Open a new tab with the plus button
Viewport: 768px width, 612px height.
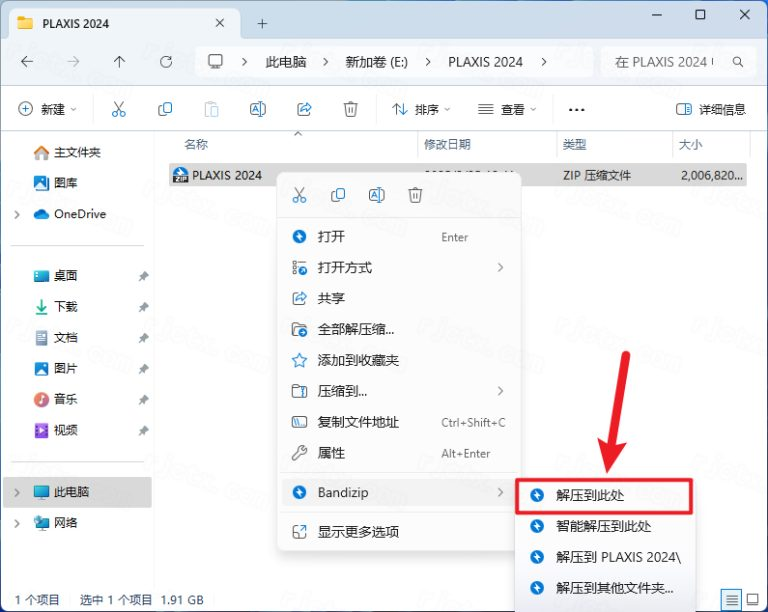(263, 23)
